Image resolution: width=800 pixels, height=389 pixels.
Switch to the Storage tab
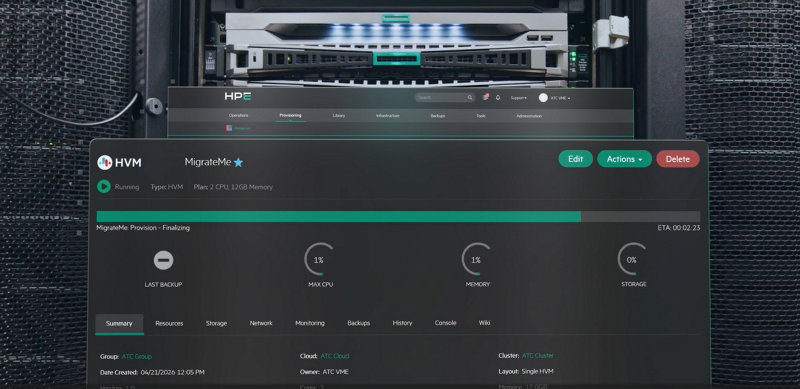(x=216, y=323)
